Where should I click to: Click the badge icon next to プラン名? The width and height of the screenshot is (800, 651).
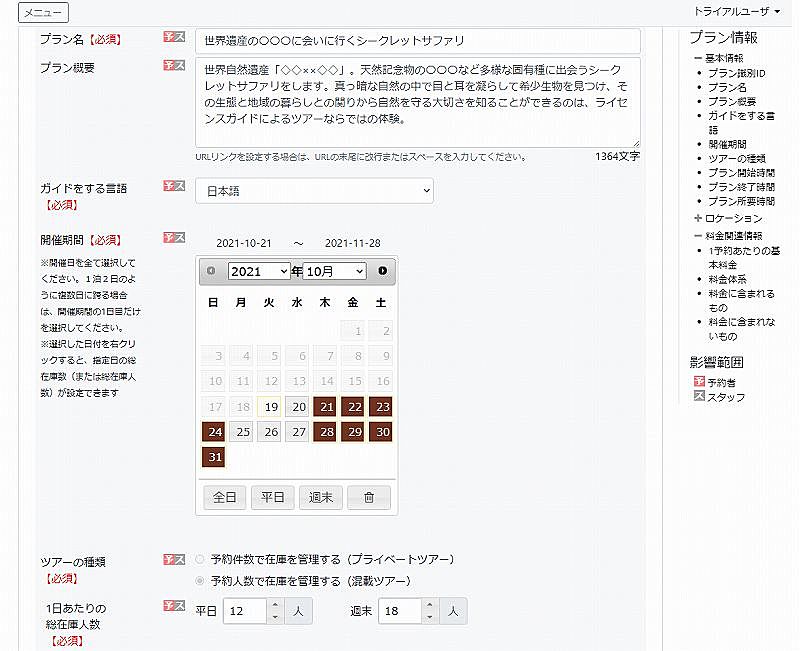[174, 37]
